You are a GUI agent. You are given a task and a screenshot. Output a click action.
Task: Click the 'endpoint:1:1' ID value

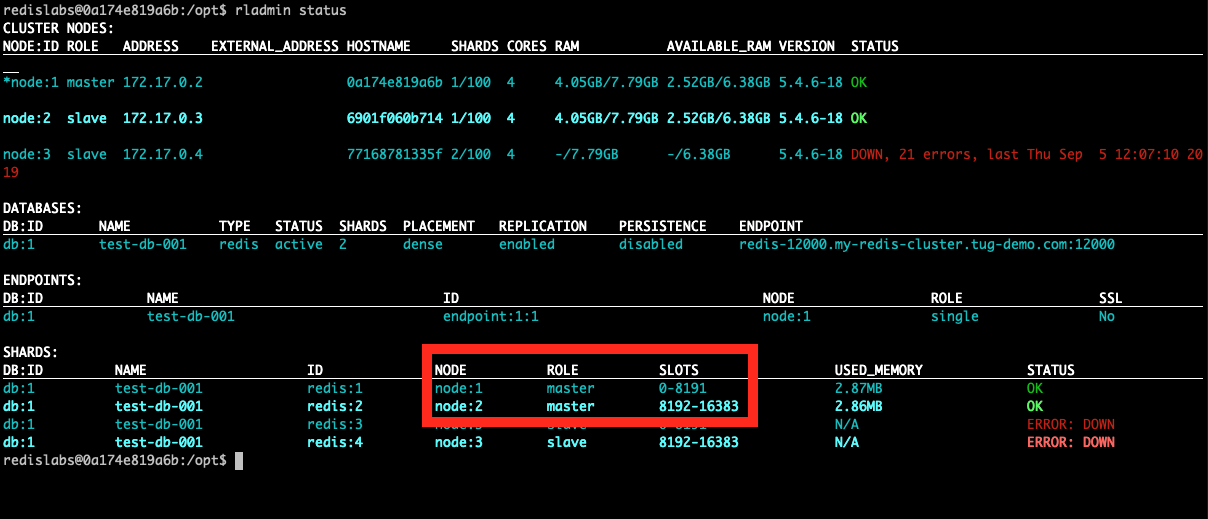[x=491, y=316]
